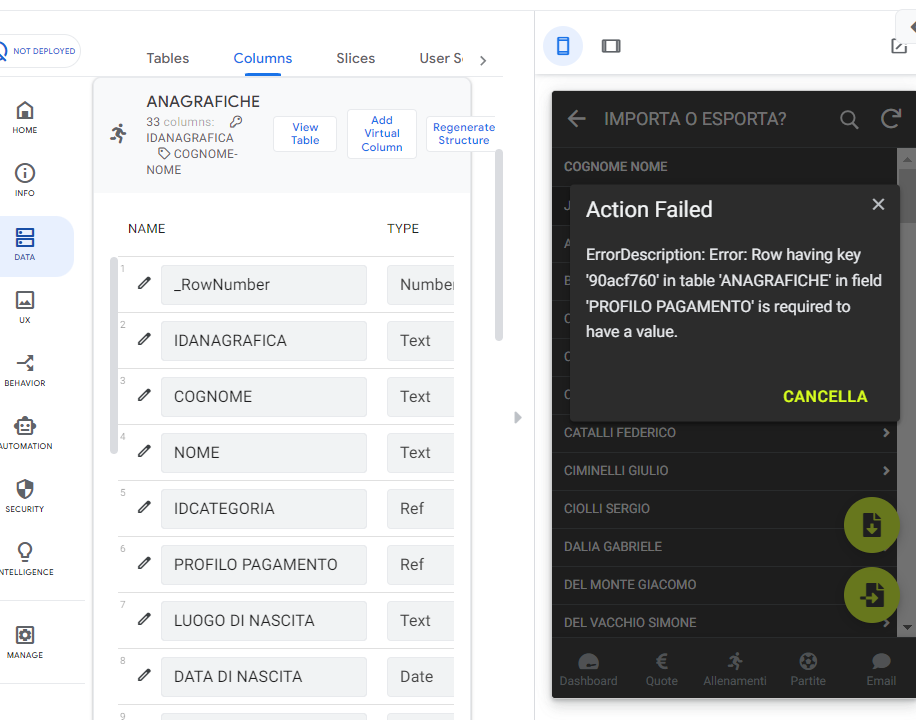Select the Columns tab
The image size is (916, 720).
263,58
